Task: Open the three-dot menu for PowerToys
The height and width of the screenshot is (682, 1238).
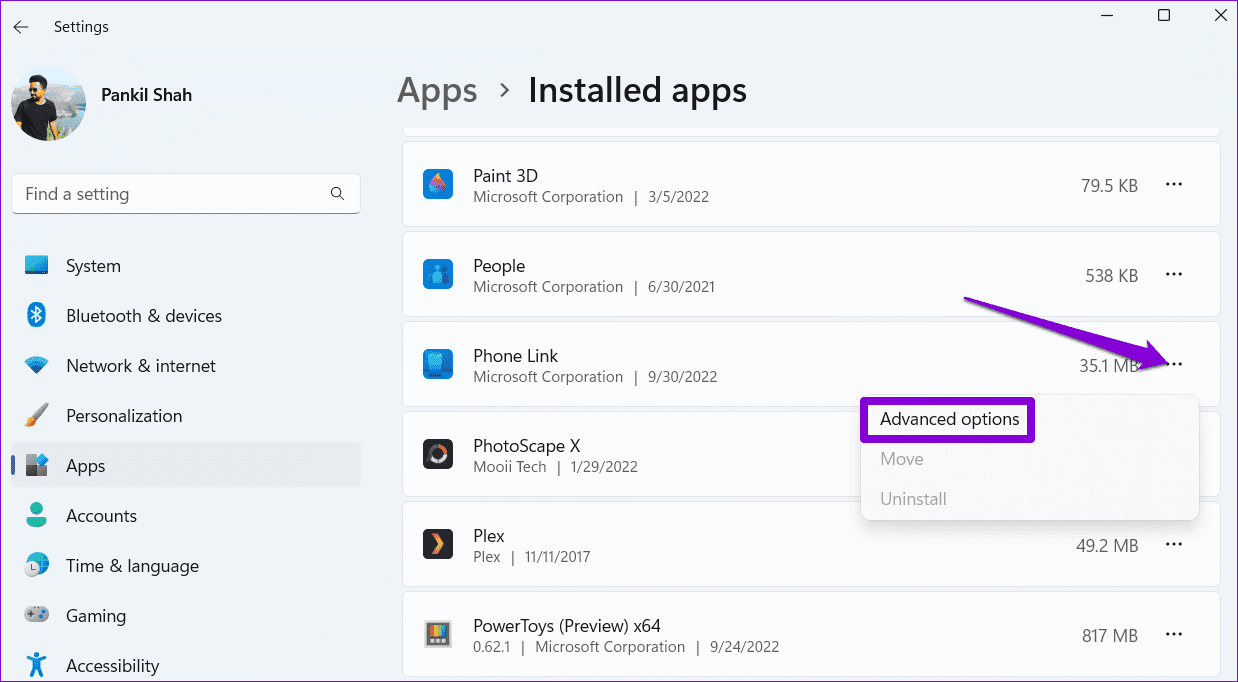Action: pyautogui.click(x=1174, y=635)
